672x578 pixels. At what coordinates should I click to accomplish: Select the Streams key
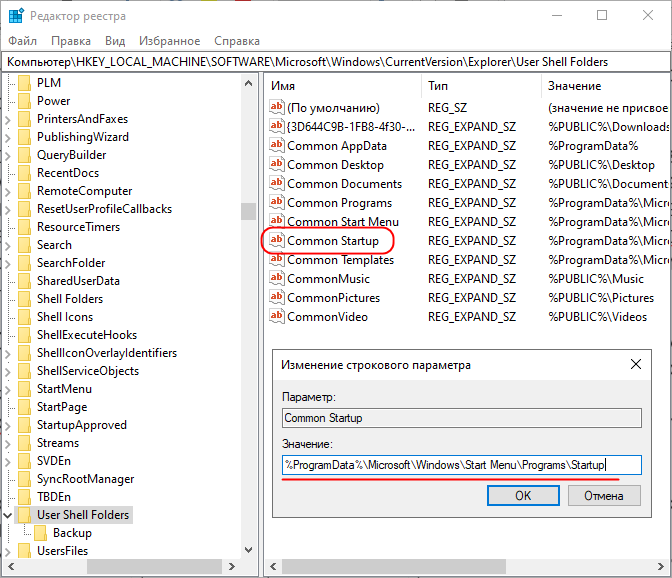(58, 443)
